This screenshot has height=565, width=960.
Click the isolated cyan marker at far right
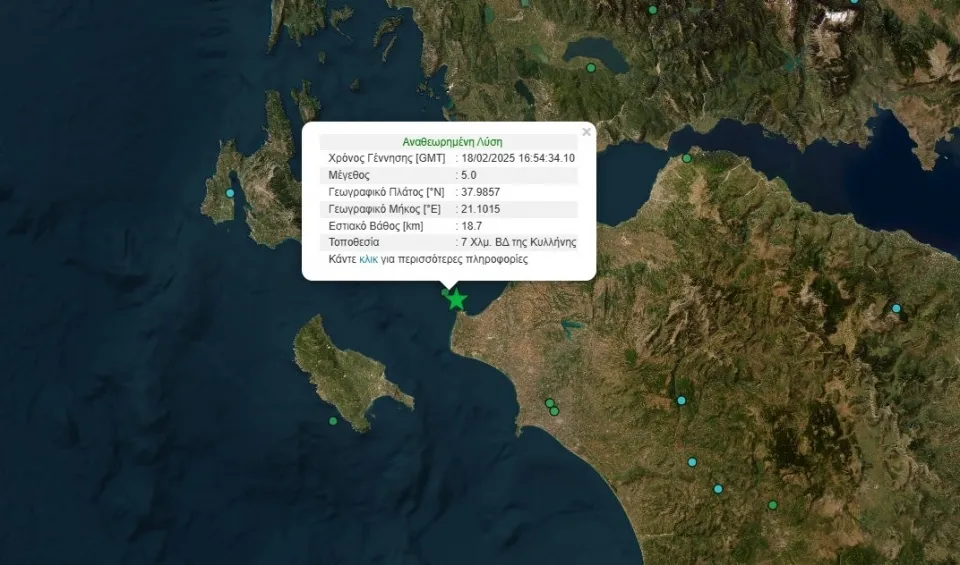[x=896, y=308]
